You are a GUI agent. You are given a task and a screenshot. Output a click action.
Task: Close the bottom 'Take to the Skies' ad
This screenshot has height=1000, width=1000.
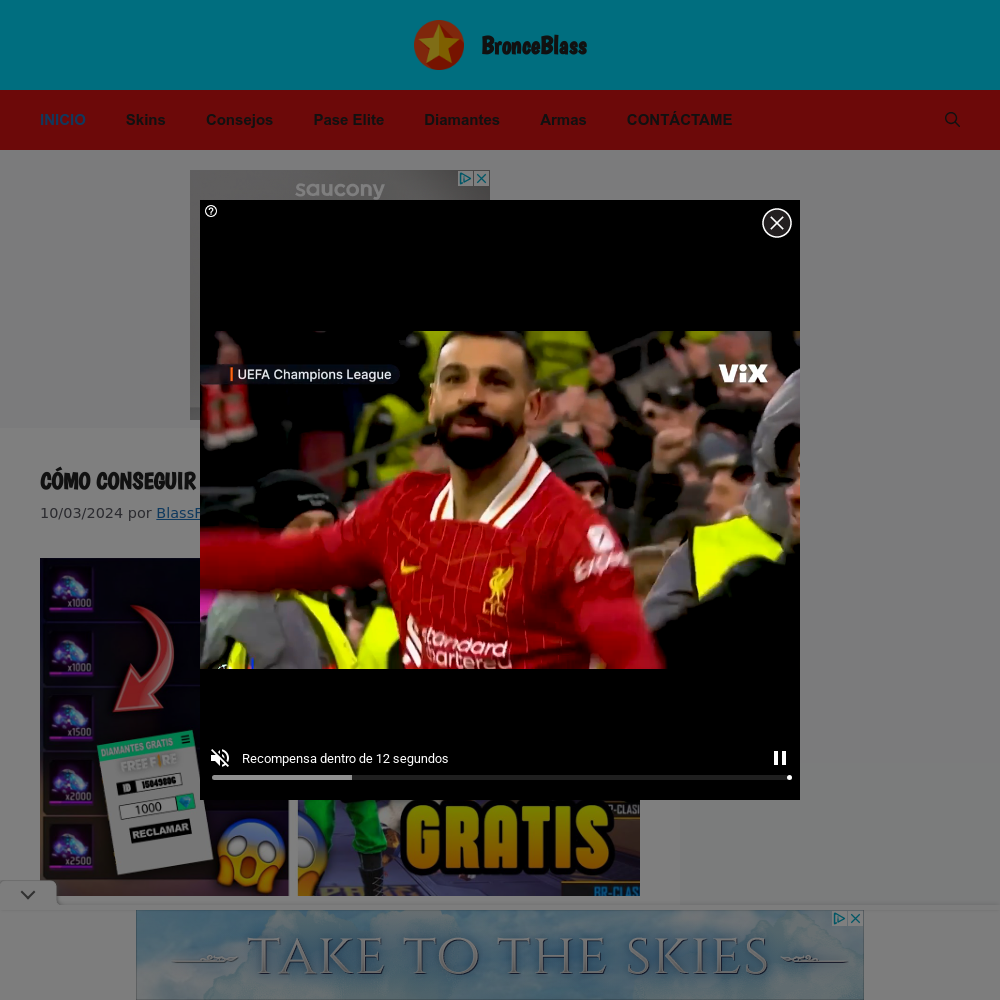coord(855,918)
